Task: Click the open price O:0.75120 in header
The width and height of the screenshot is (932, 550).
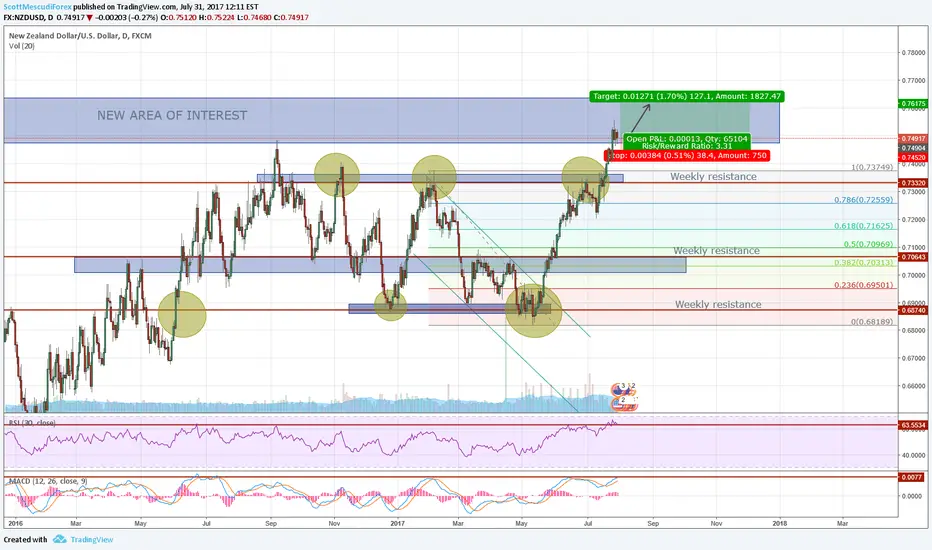Action: (x=178, y=17)
